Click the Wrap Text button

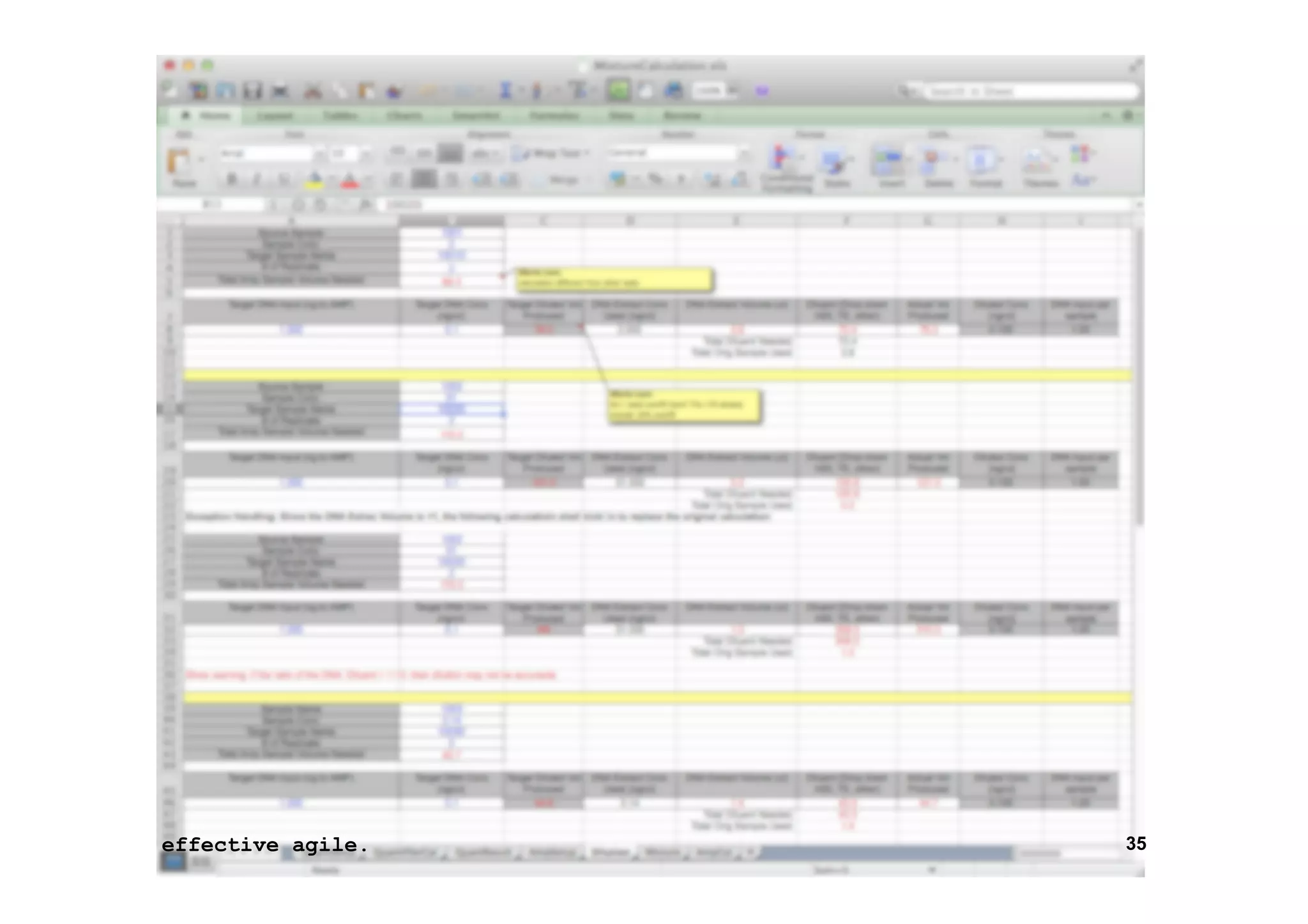(552, 153)
